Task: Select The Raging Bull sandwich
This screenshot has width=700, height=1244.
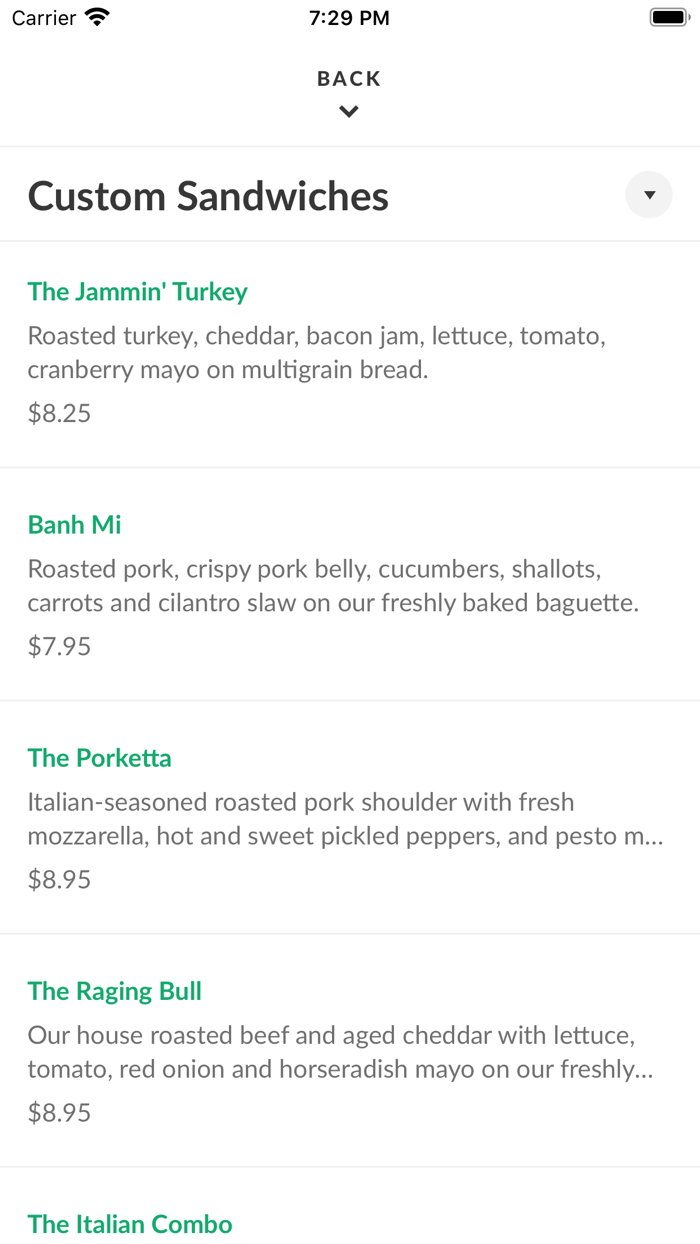Action: tap(114, 991)
